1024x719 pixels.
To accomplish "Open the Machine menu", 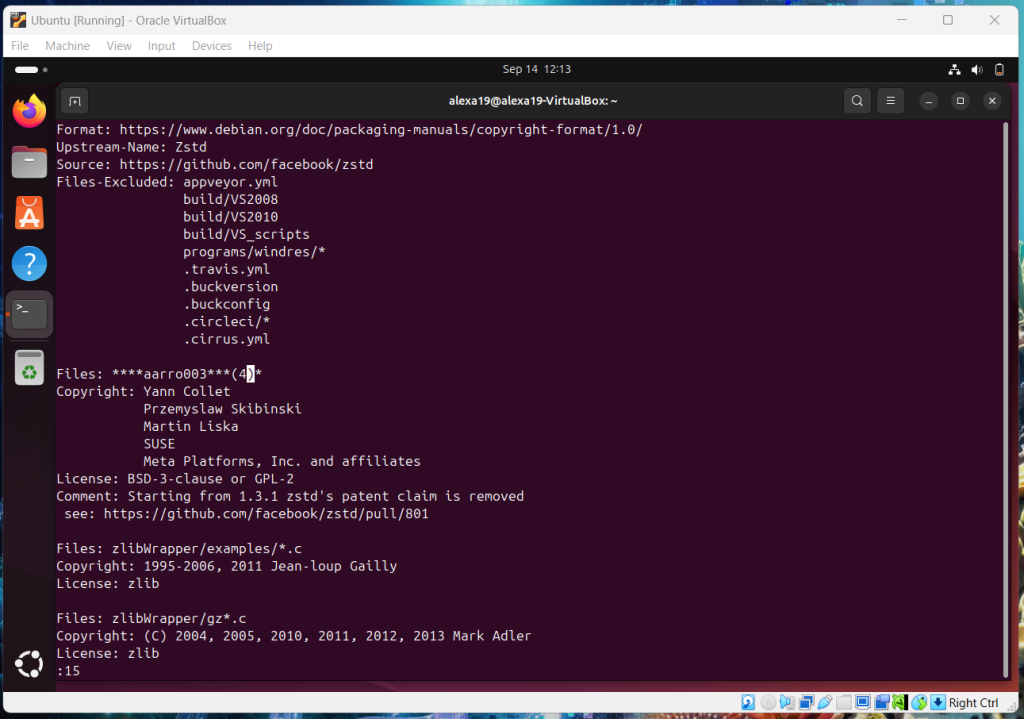I will click(x=67, y=46).
